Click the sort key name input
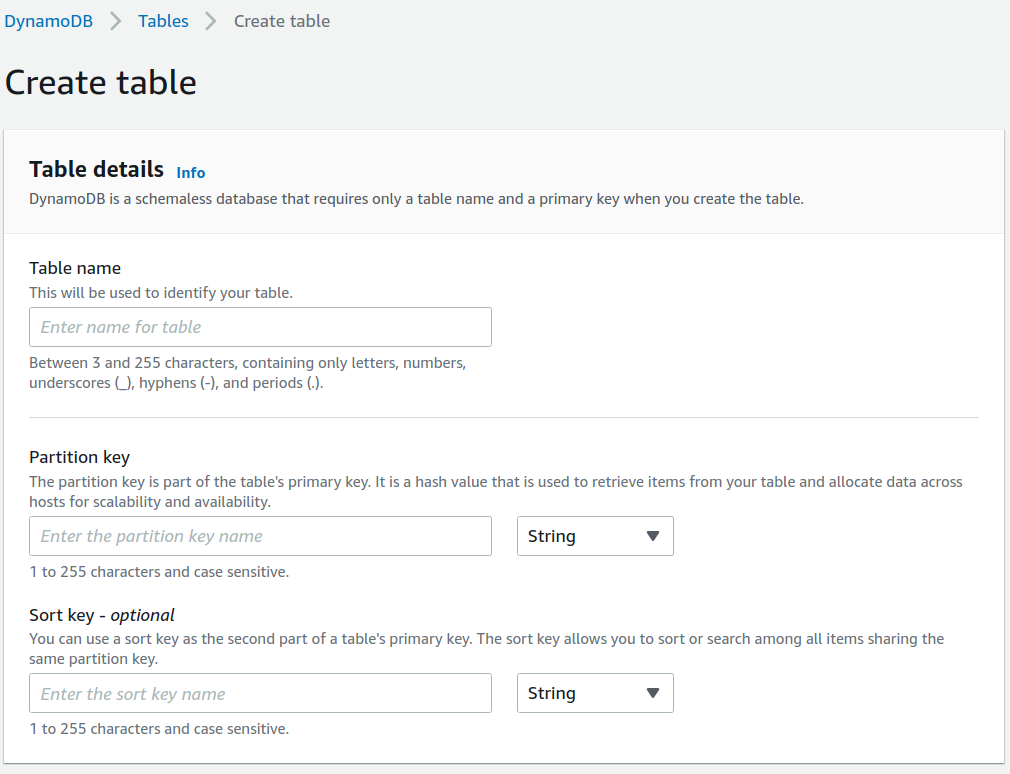 point(260,693)
